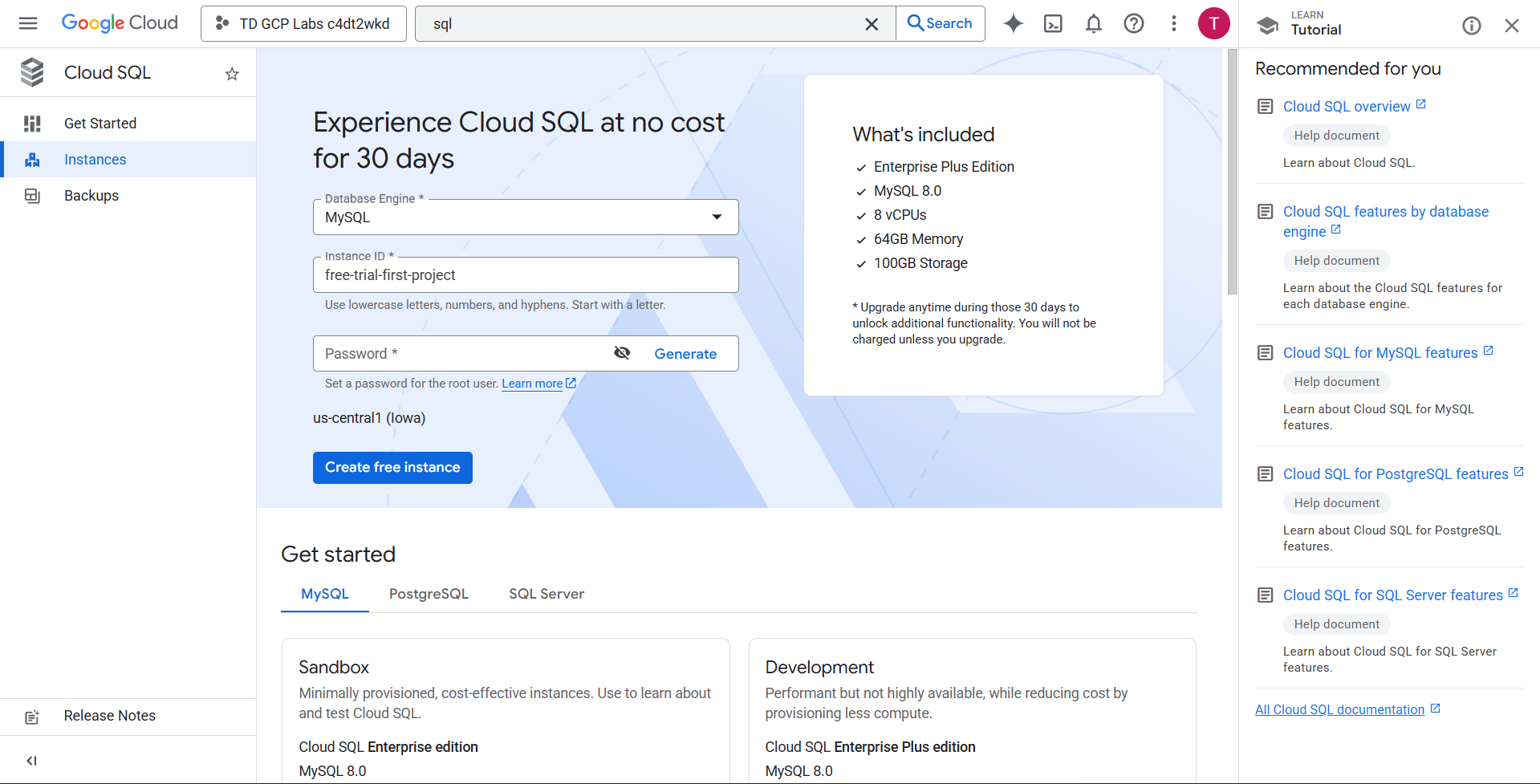Open the tutorial info icon

click(x=1471, y=26)
